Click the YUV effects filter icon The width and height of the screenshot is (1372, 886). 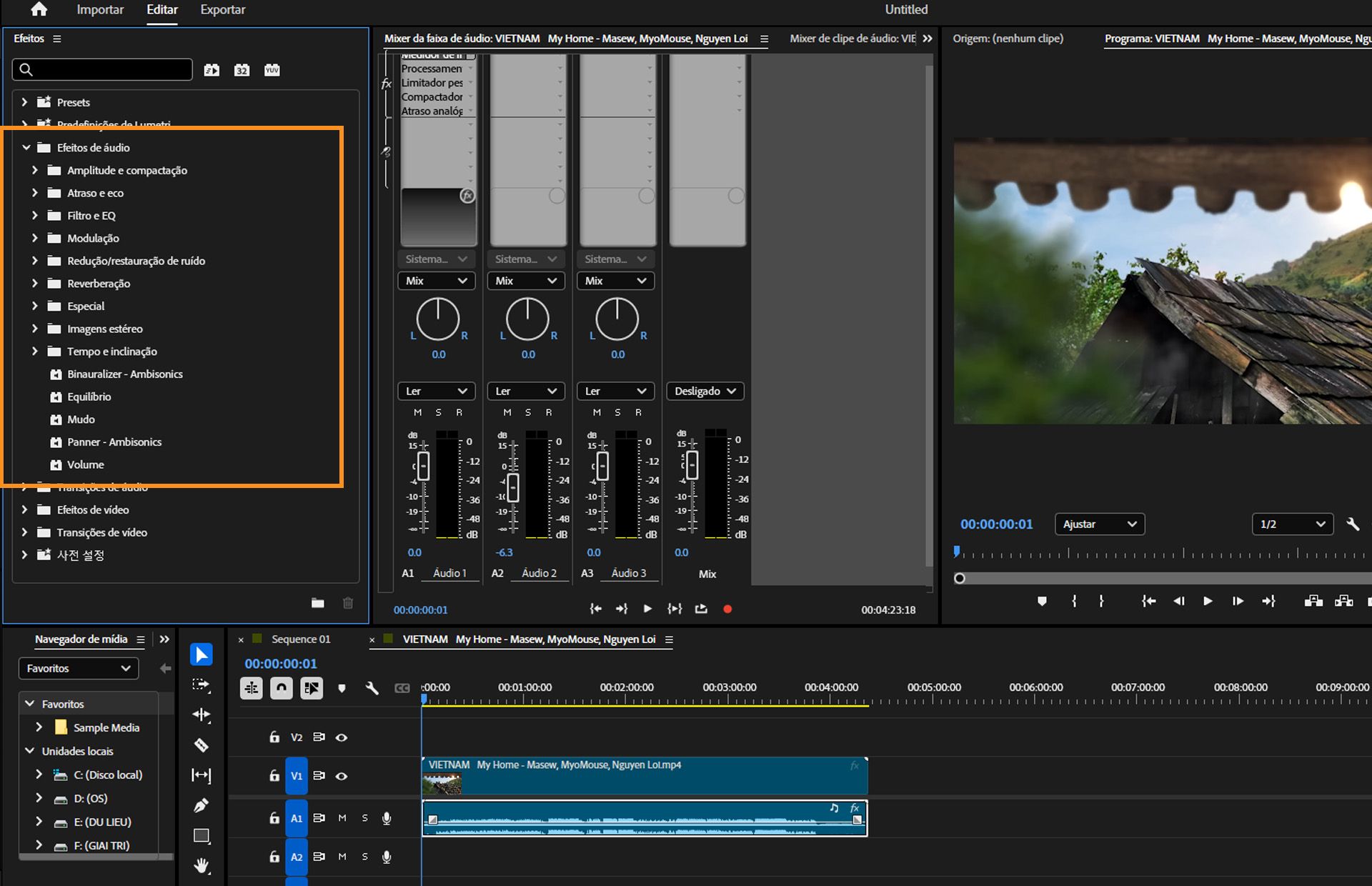(272, 69)
